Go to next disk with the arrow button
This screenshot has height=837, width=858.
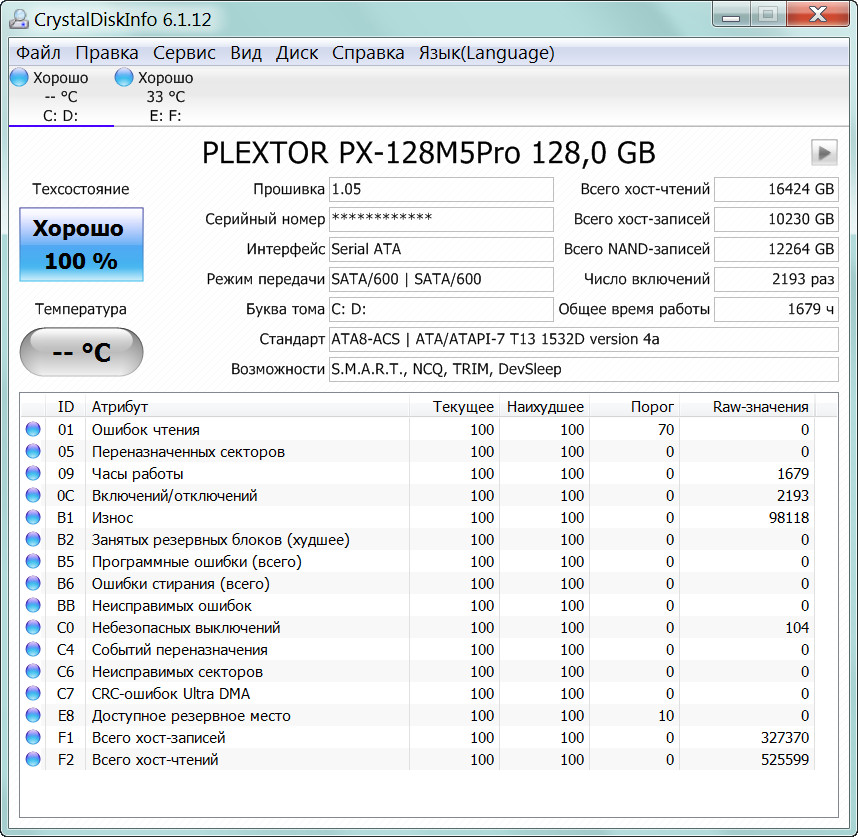(x=824, y=153)
